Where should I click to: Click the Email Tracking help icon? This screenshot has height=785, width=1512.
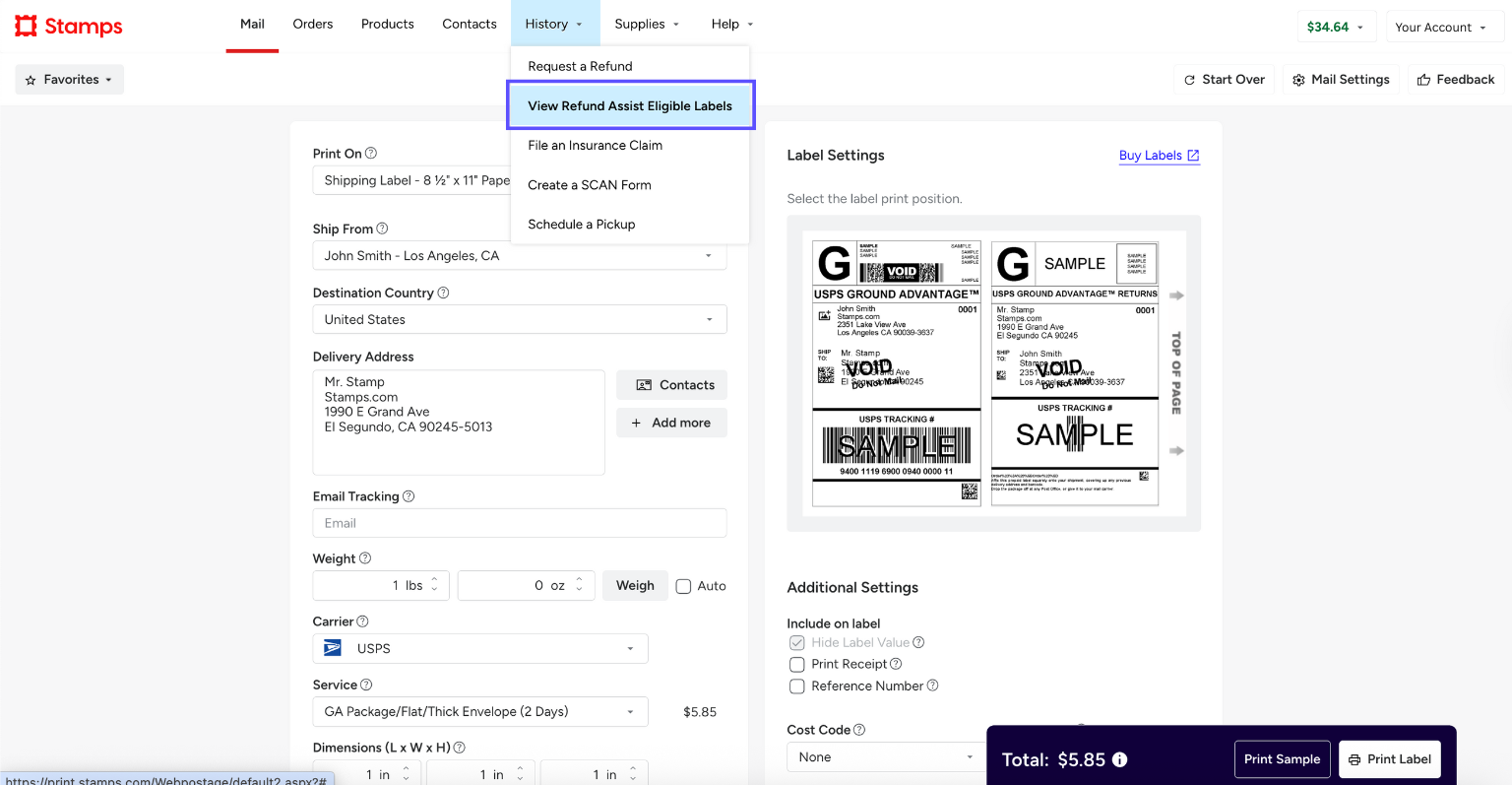[409, 496]
